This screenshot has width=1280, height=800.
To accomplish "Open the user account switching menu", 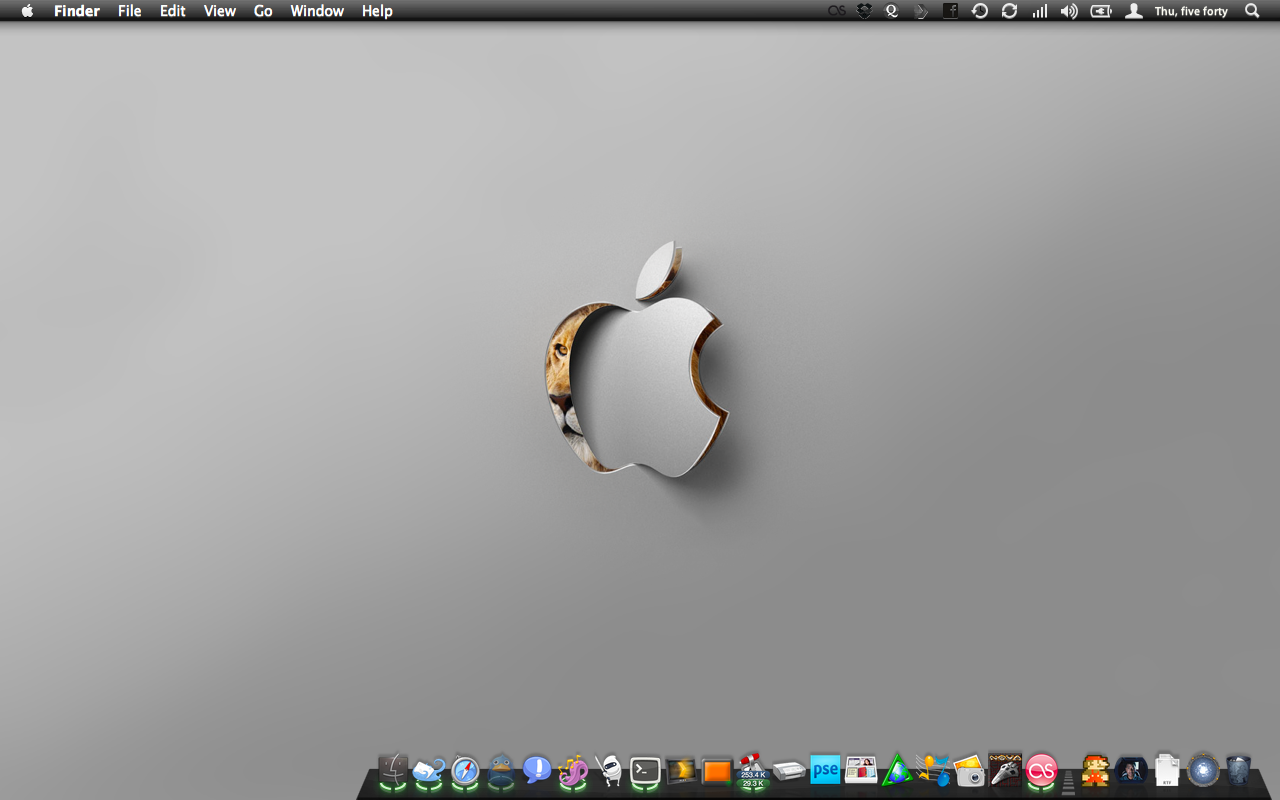I will 1133,11.
